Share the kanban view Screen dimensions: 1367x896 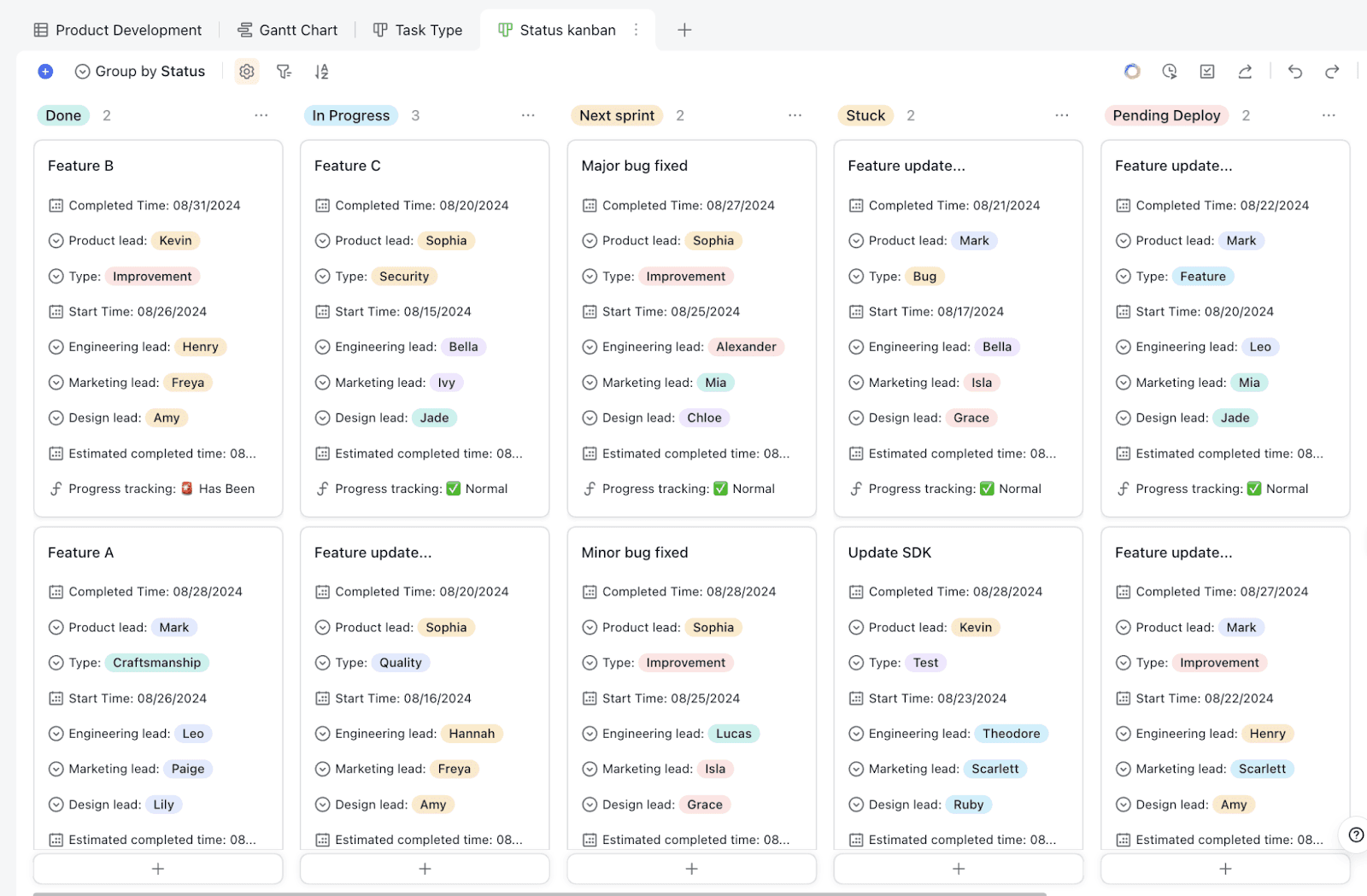coord(1245,71)
